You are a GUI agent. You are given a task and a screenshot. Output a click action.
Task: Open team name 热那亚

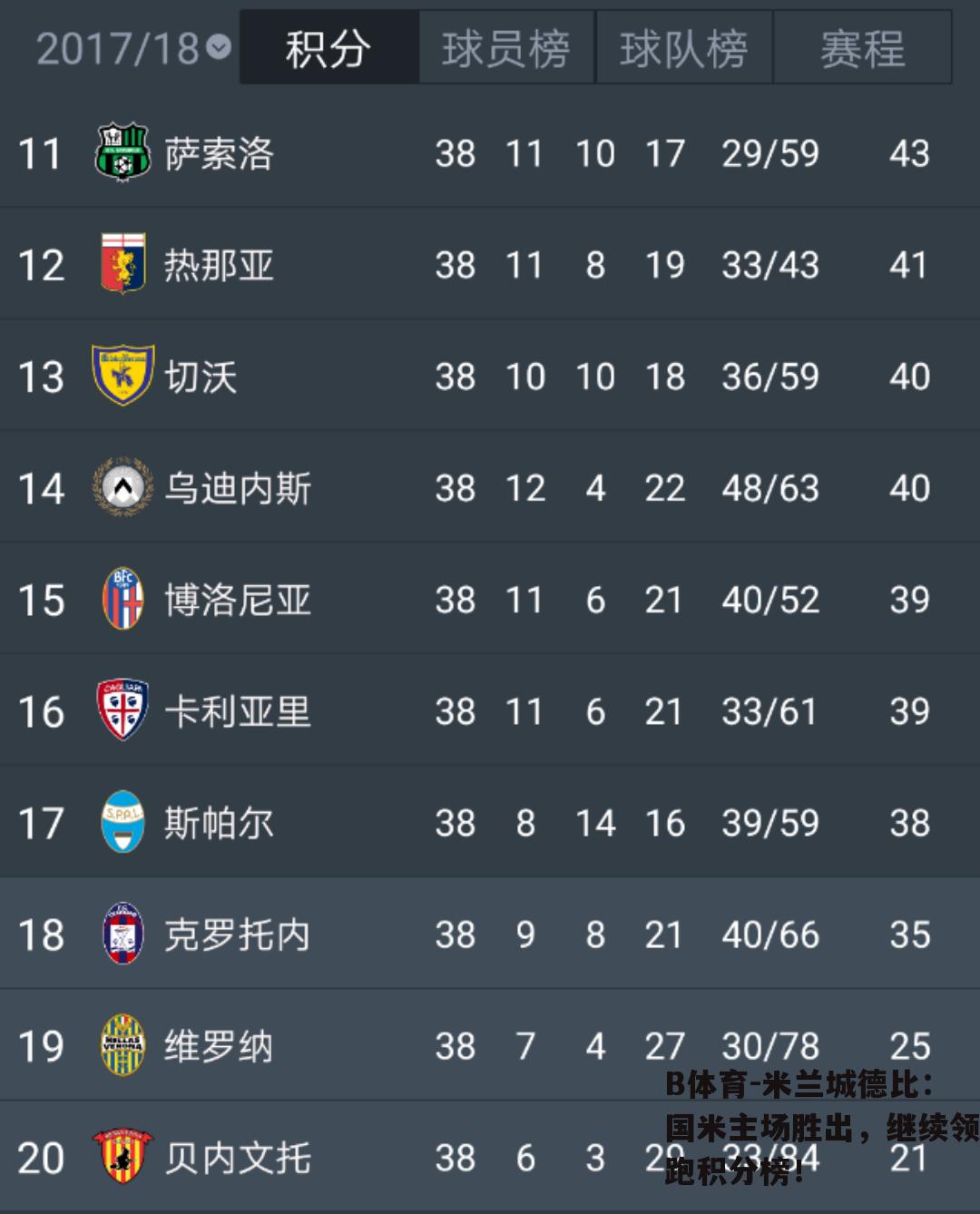pyautogui.click(x=219, y=265)
